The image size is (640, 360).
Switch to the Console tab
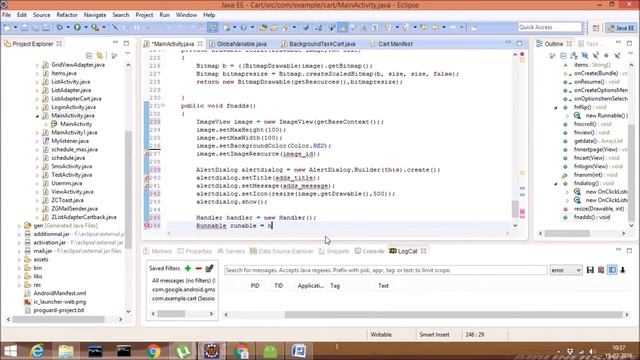point(369,251)
